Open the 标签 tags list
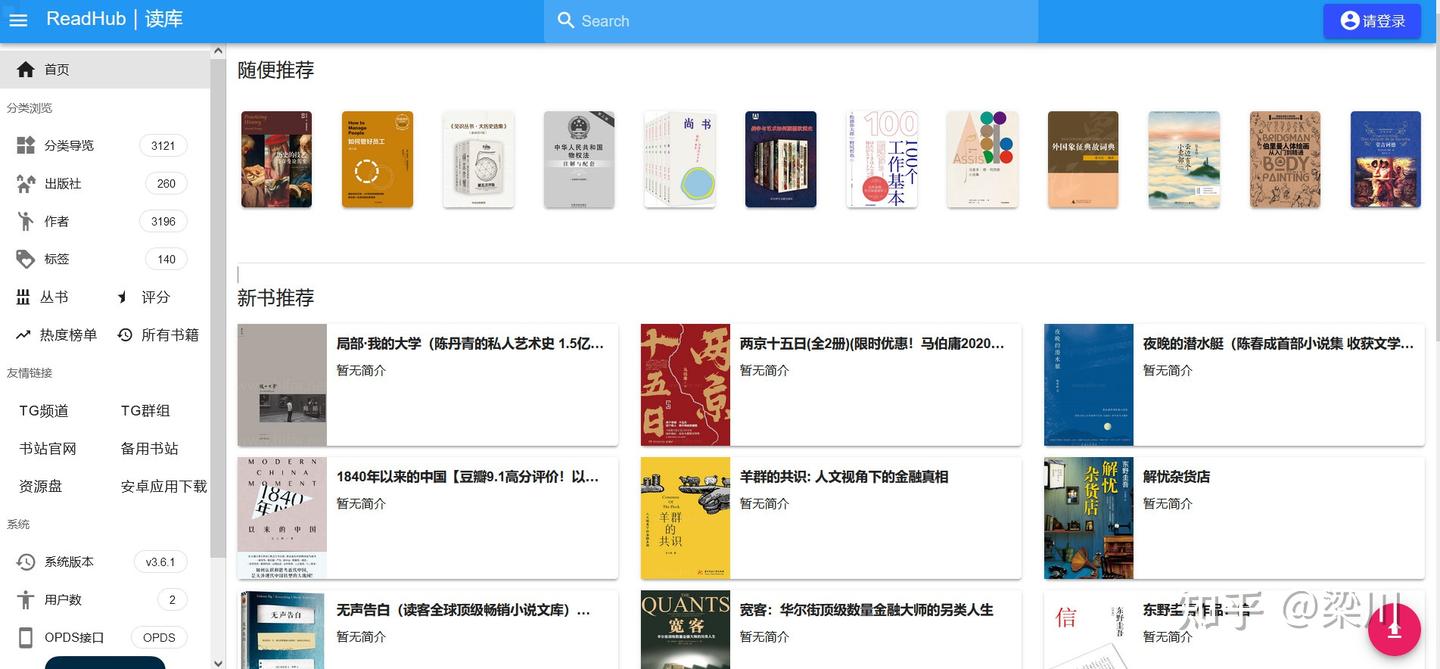The width and height of the screenshot is (1440, 669). click(57, 259)
